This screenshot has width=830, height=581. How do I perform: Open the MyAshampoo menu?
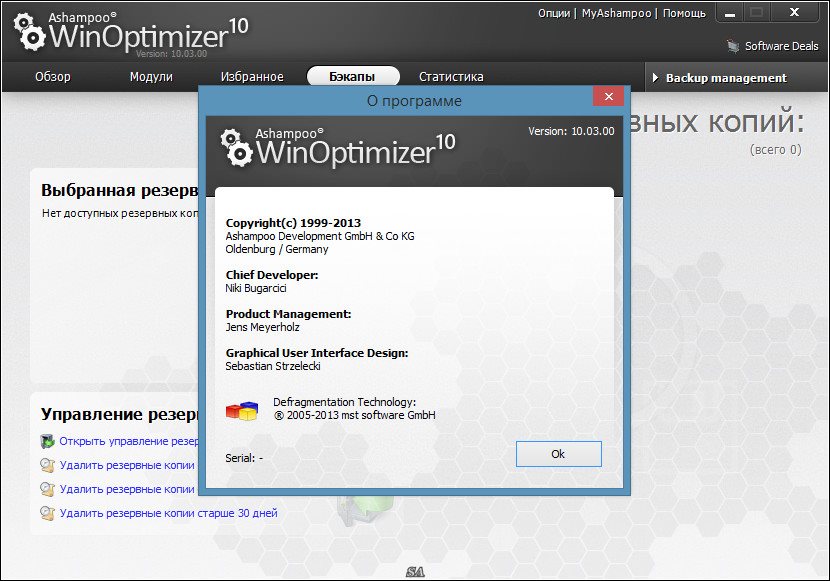(617, 13)
